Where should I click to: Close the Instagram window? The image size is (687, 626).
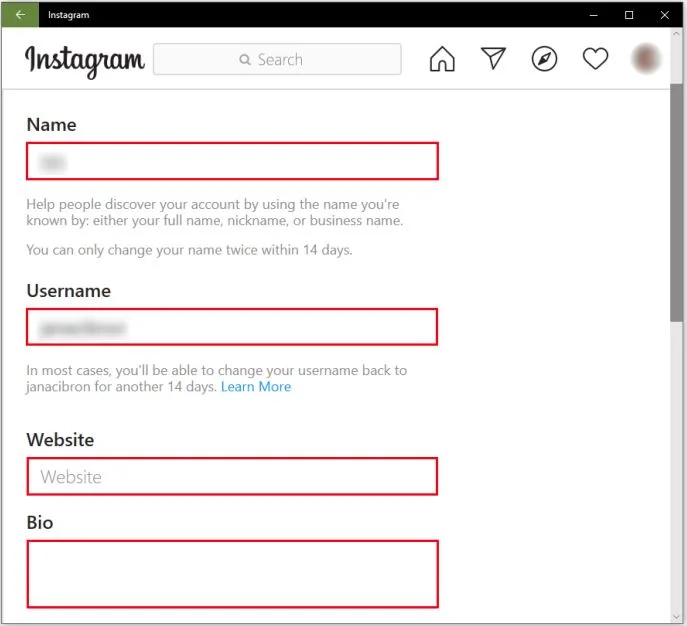point(665,15)
